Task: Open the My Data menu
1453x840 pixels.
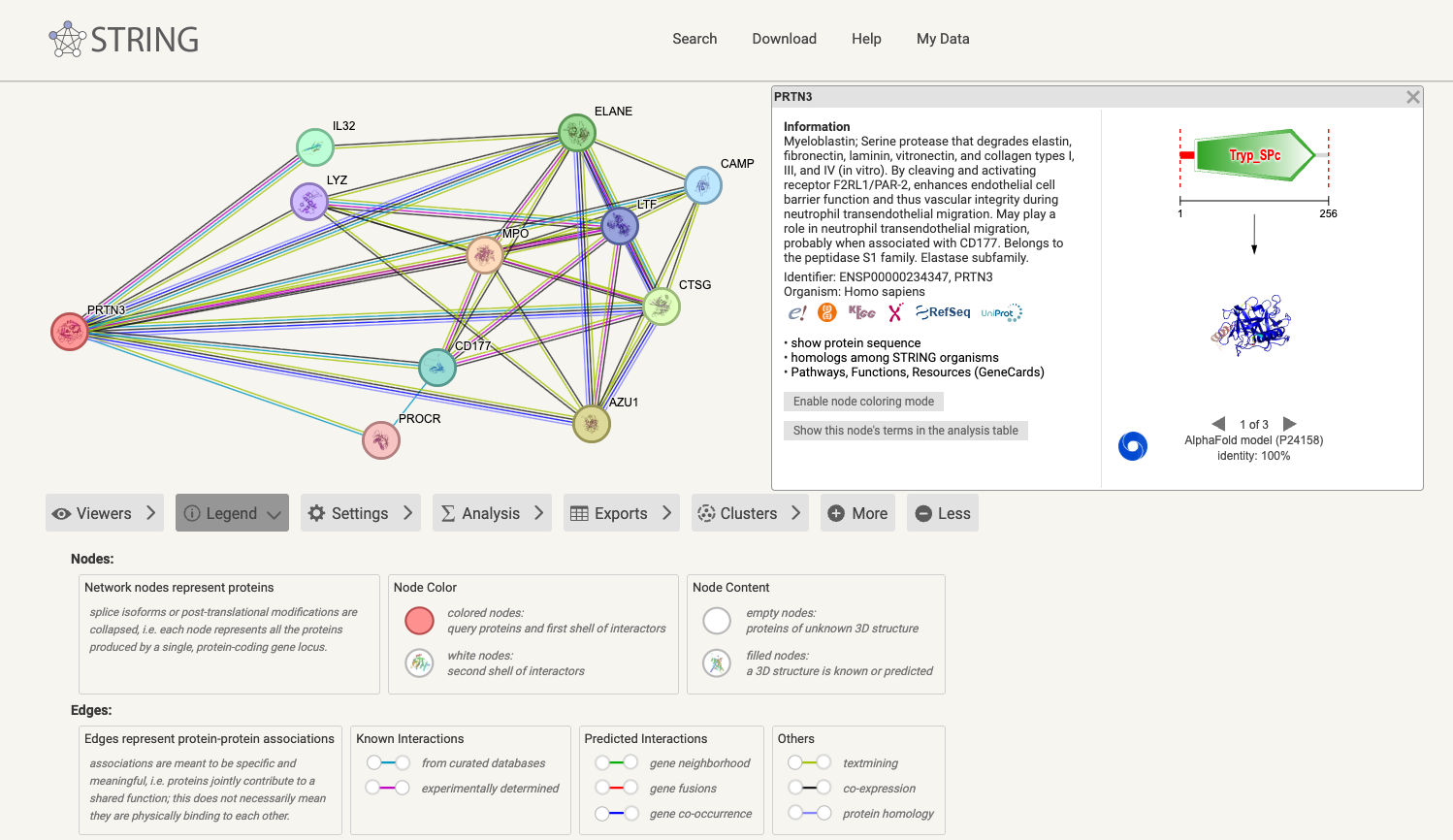Action: coord(942,39)
